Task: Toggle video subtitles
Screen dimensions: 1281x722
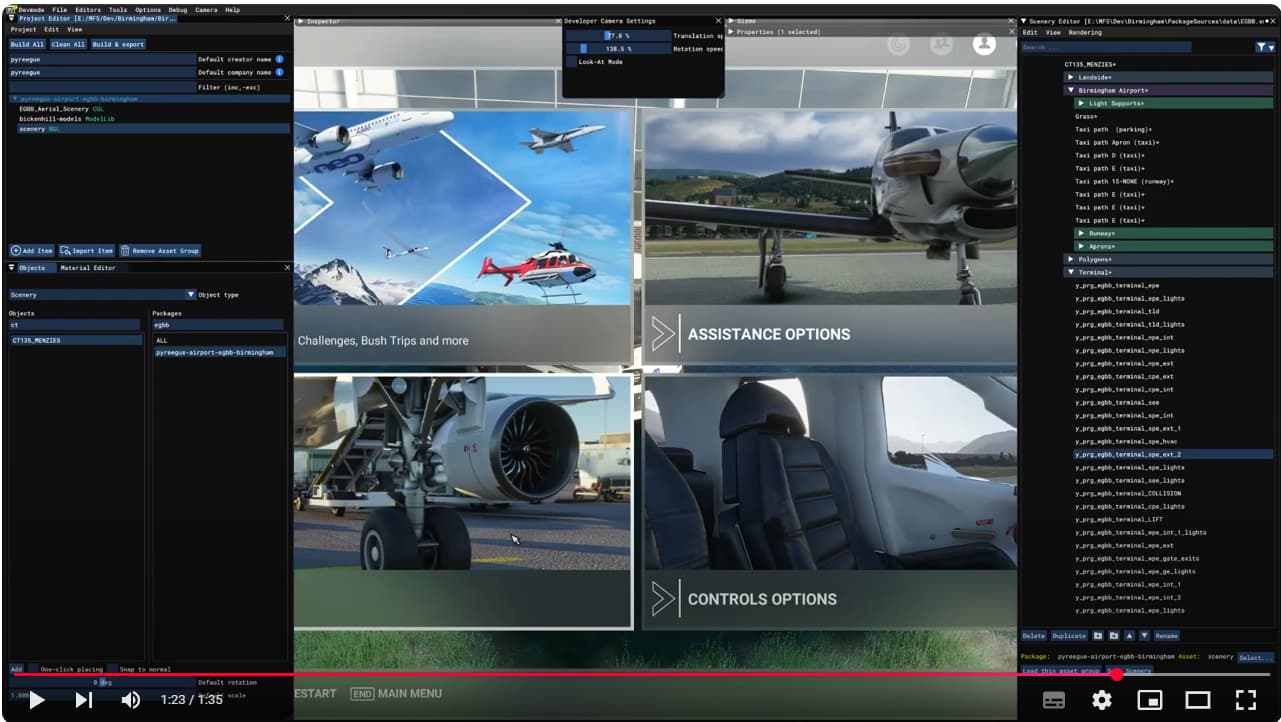Action: click(1054, 700)
